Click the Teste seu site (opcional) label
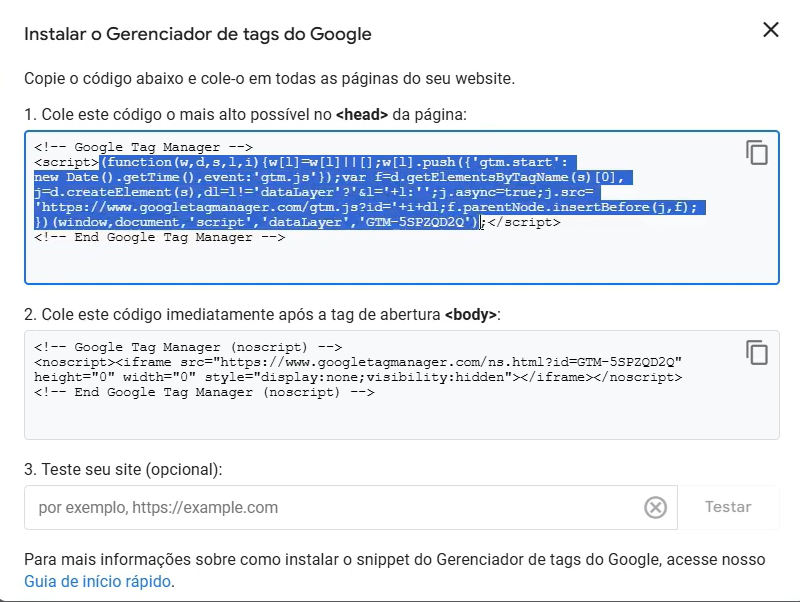800x602 pixels. tap(123, 468)
